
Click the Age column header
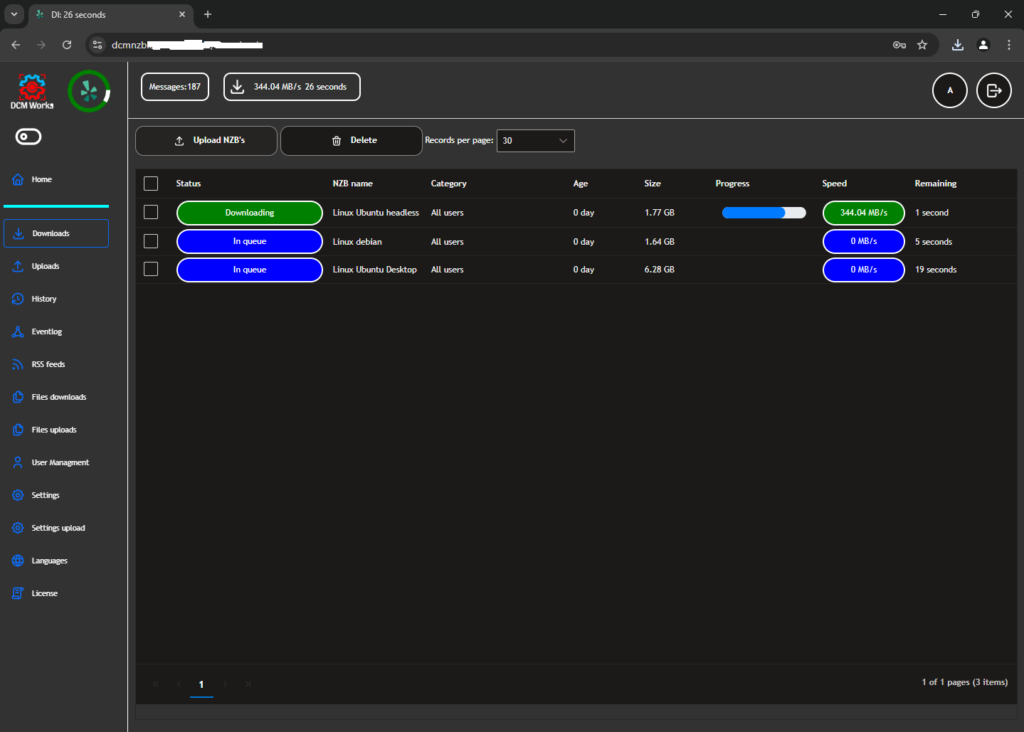[x=581, y=183]
